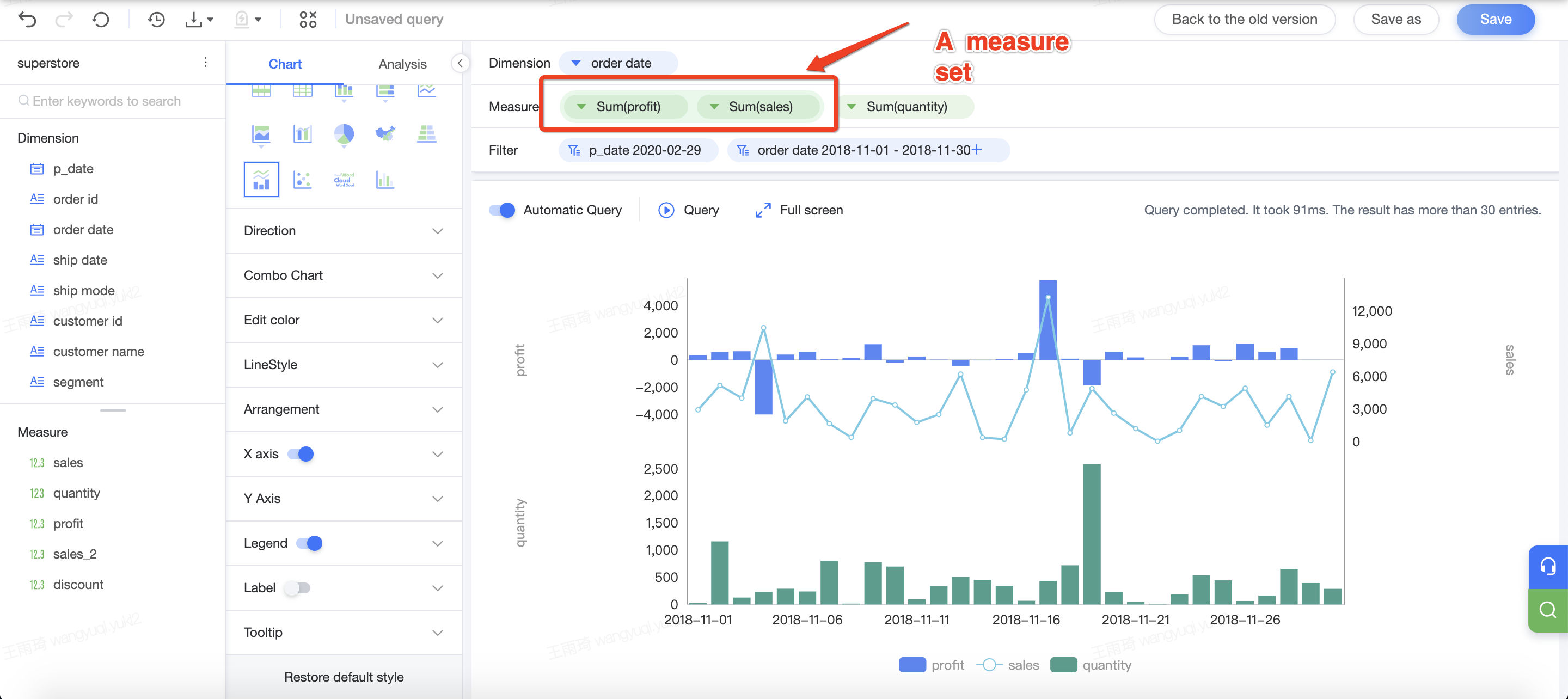Screen dimensions: 1568x699
Task: Click the undo arrow icon
Action: tap(27, 20)
